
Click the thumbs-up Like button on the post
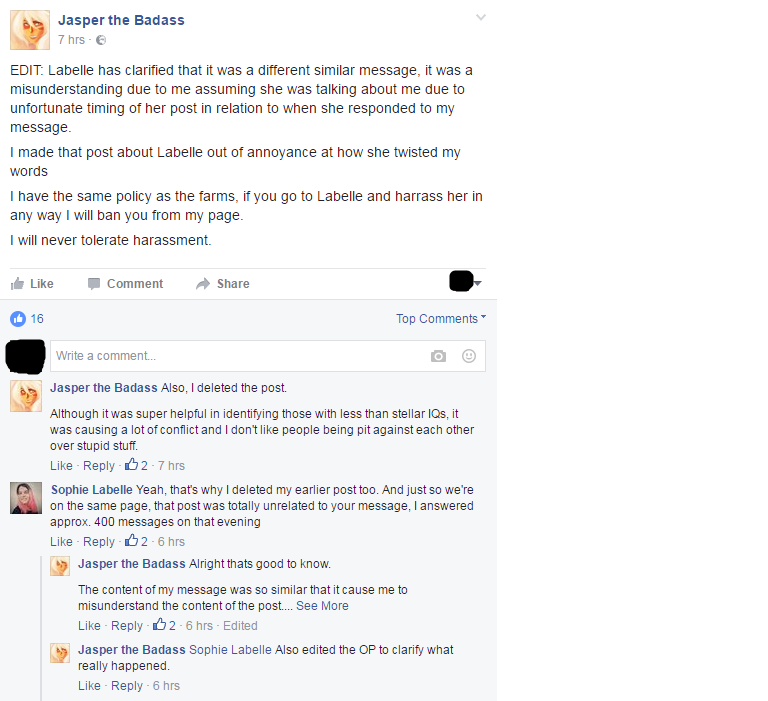32,284
